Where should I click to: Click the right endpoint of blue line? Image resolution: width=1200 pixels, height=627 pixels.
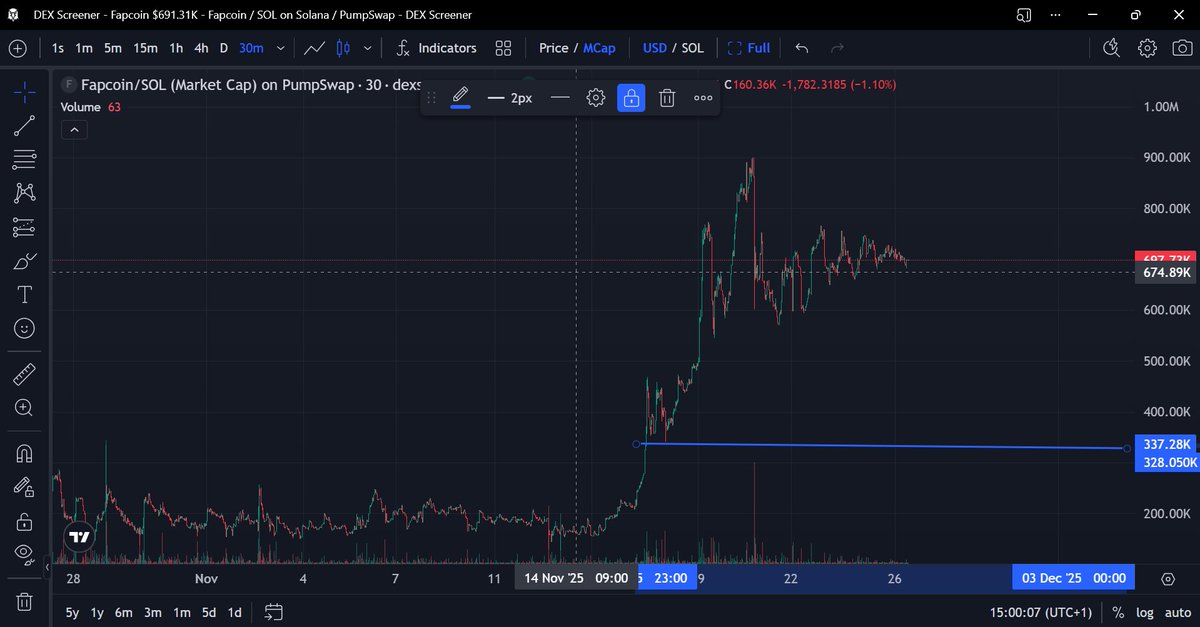click(x=1127, y=448)
